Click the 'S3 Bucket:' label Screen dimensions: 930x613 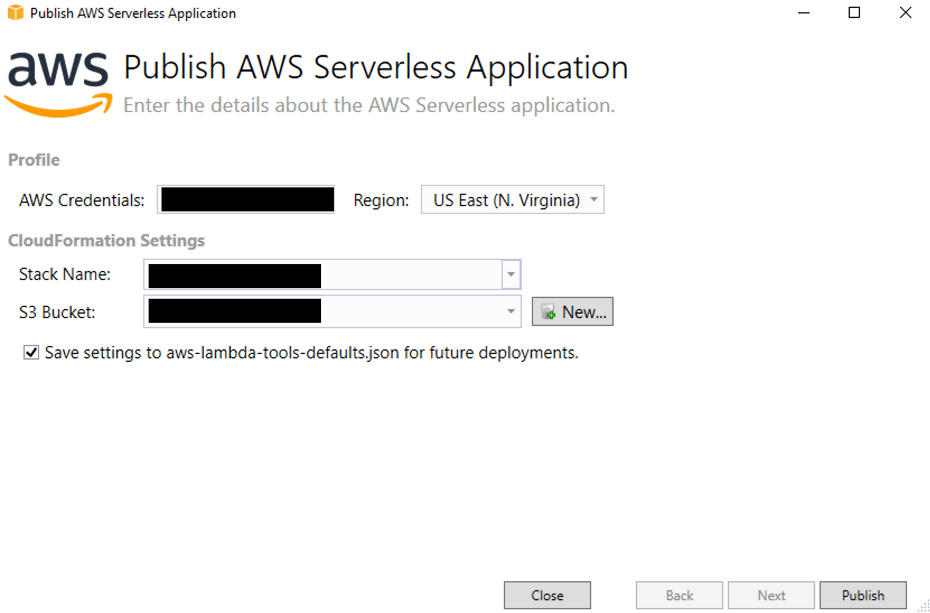pos(57,312)
